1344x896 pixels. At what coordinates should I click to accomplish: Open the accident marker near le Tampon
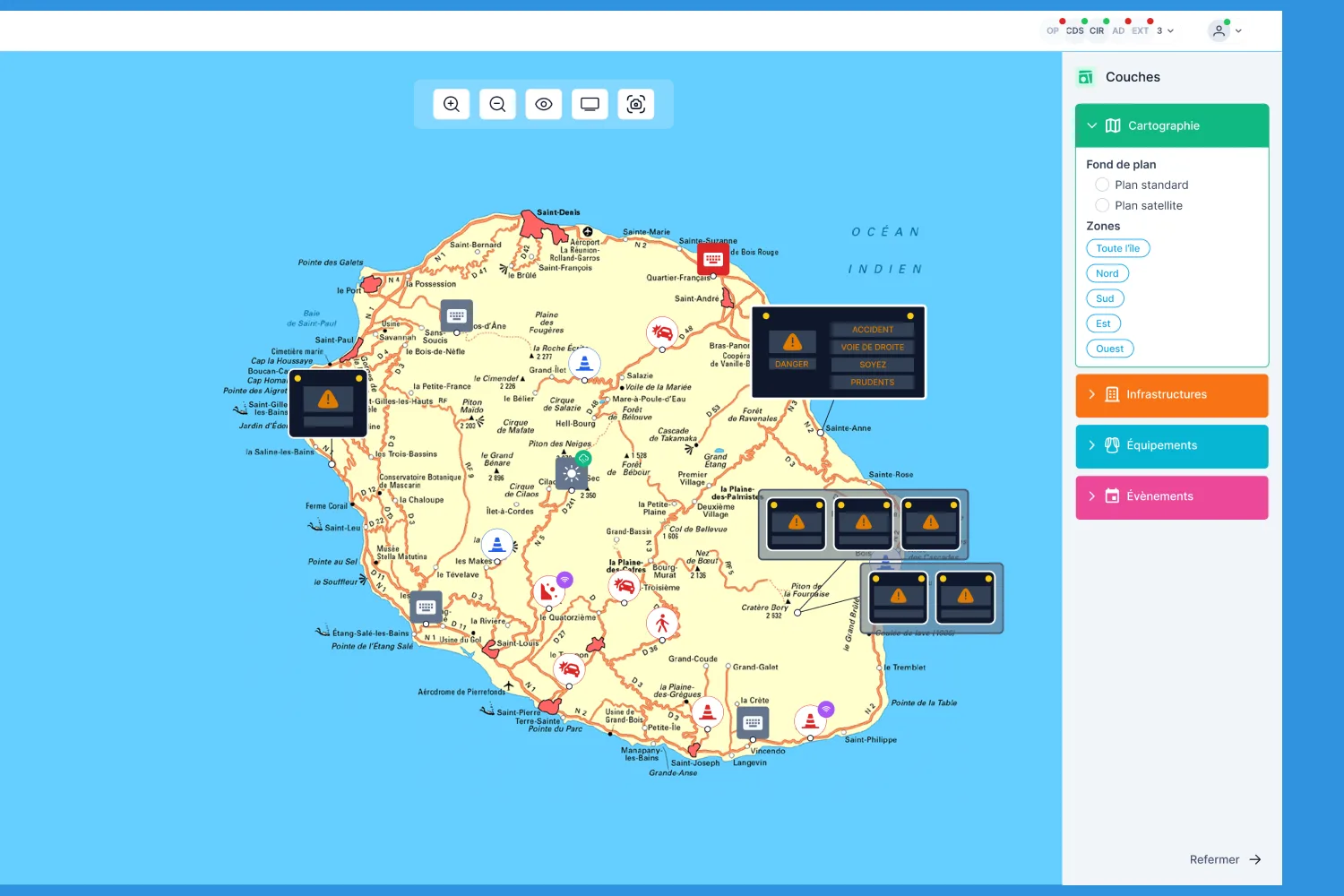[569, 669]
